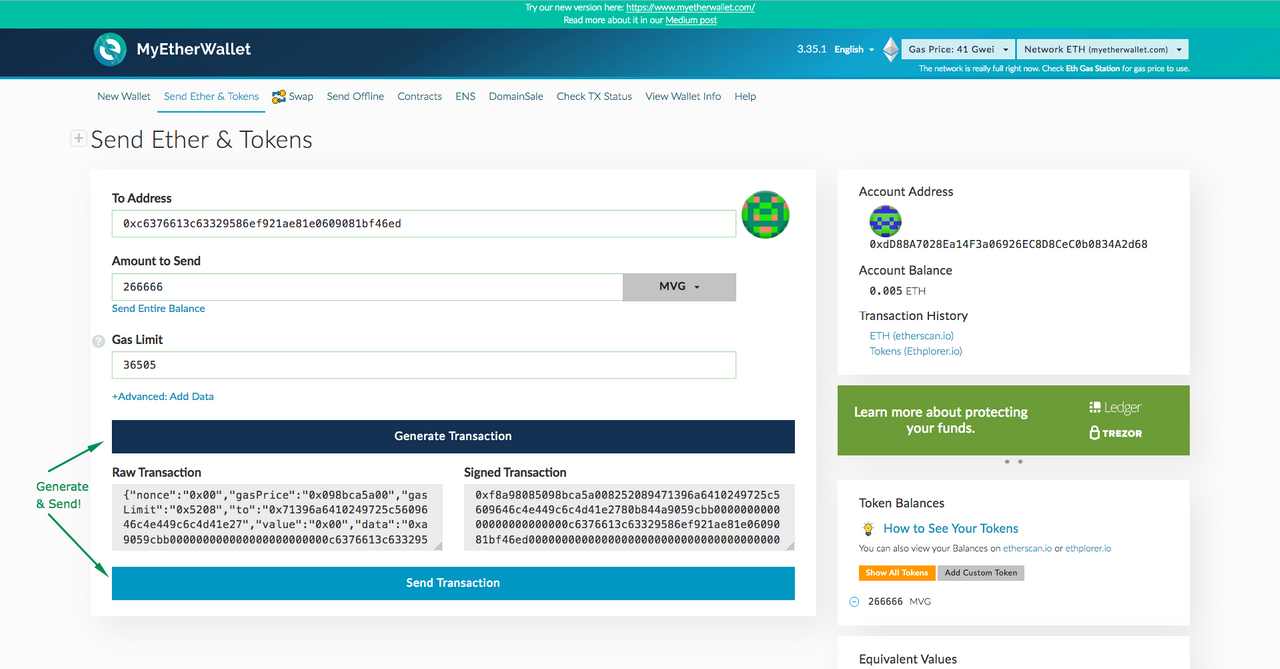
Task: Remove the 266666 MVG token via minus icon
Action: pos(854,602)
